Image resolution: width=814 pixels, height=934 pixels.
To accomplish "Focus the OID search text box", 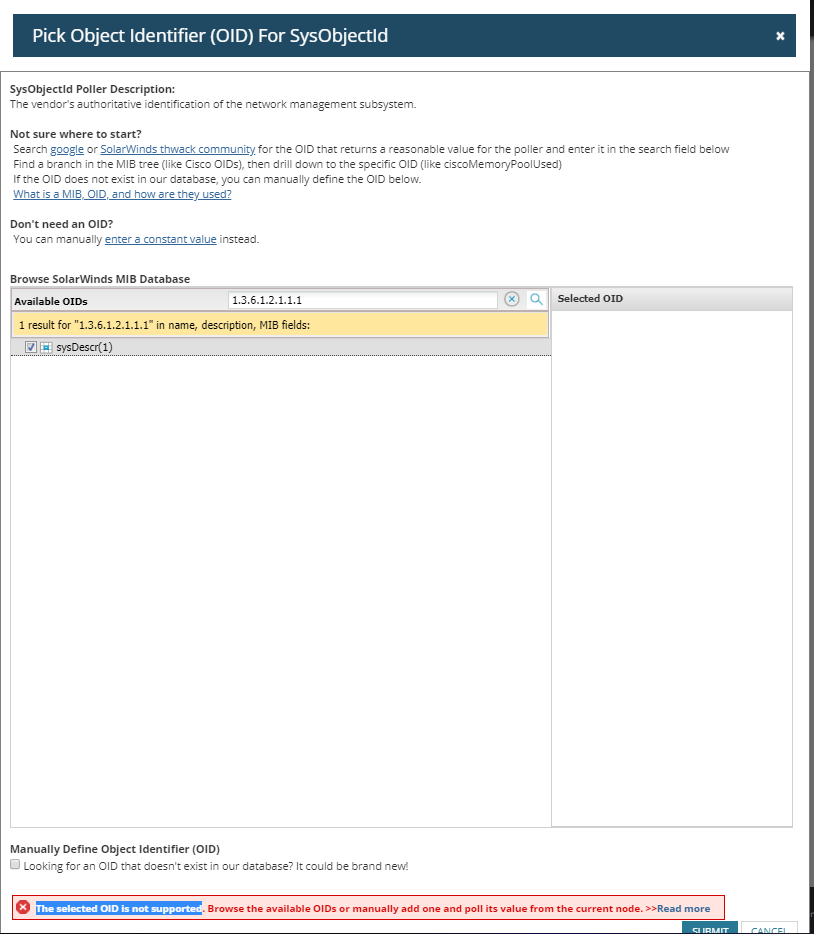I will (362, 300).
